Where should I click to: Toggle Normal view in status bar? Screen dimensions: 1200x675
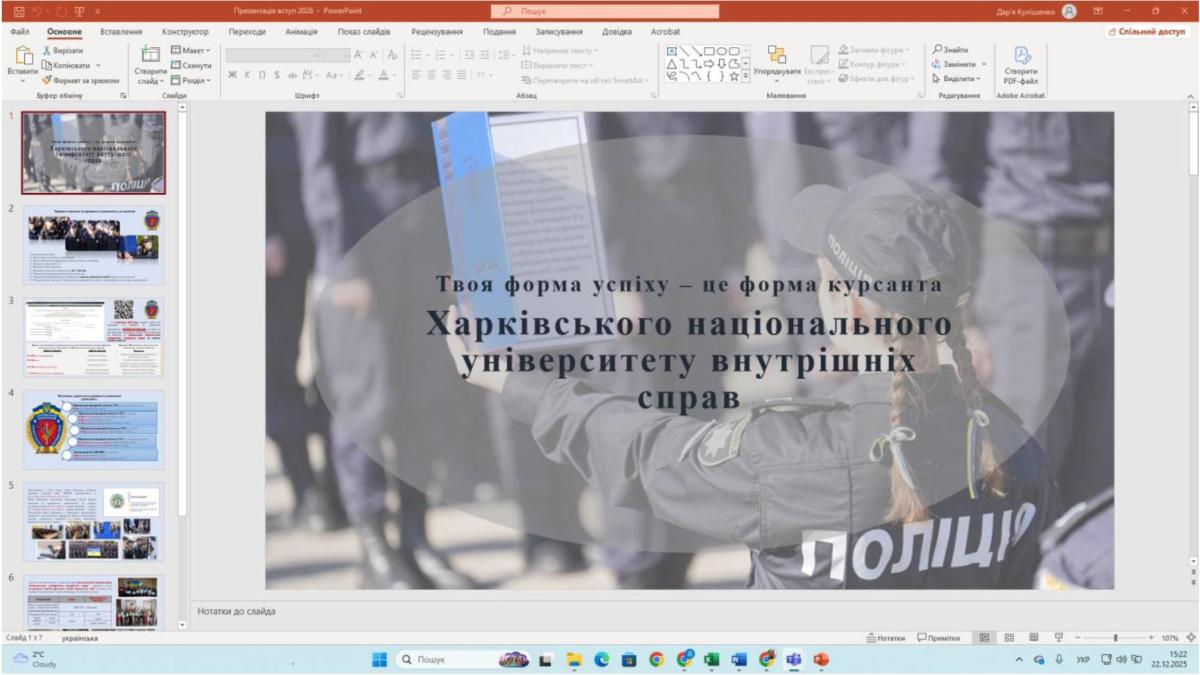984,637
